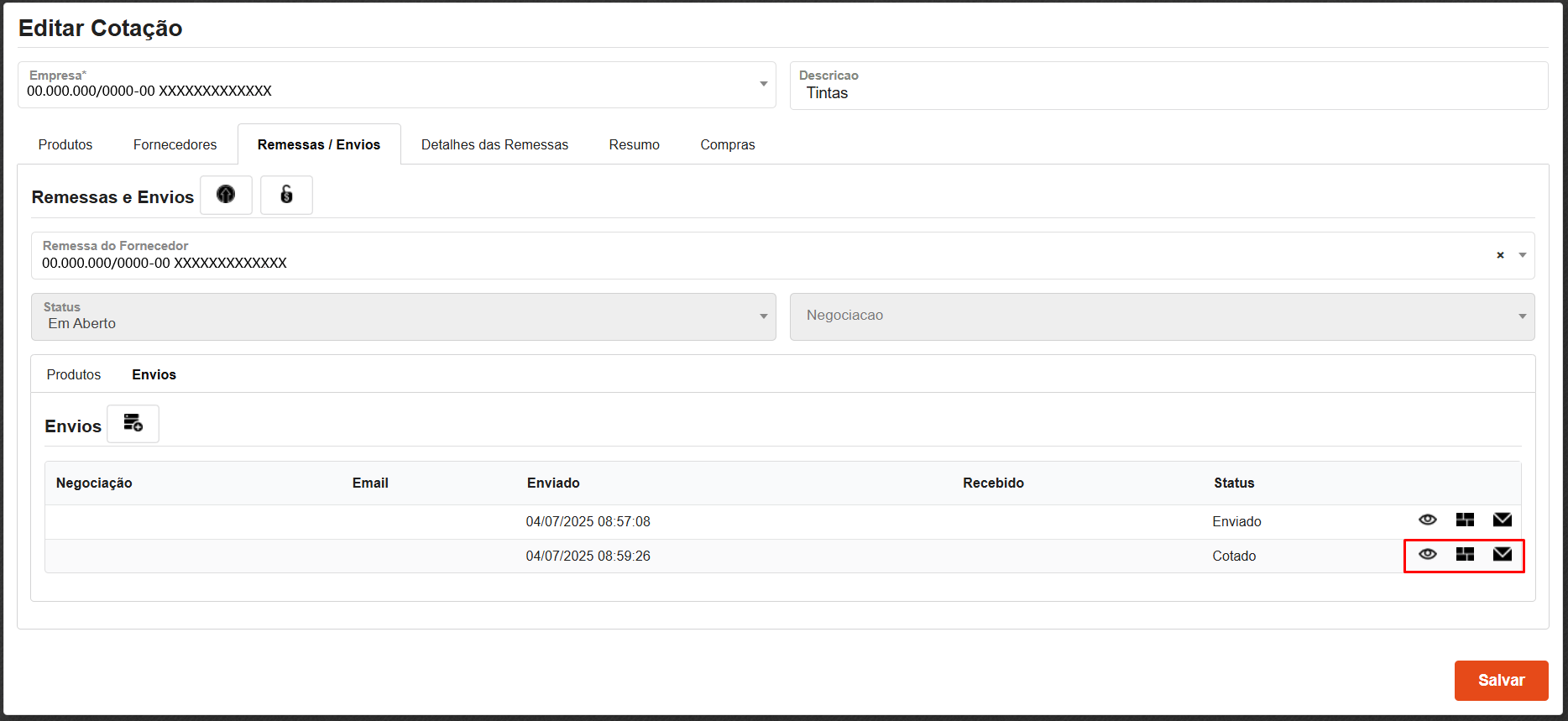Click the grid icon in the Cotado row

(x=1465, y=555)
